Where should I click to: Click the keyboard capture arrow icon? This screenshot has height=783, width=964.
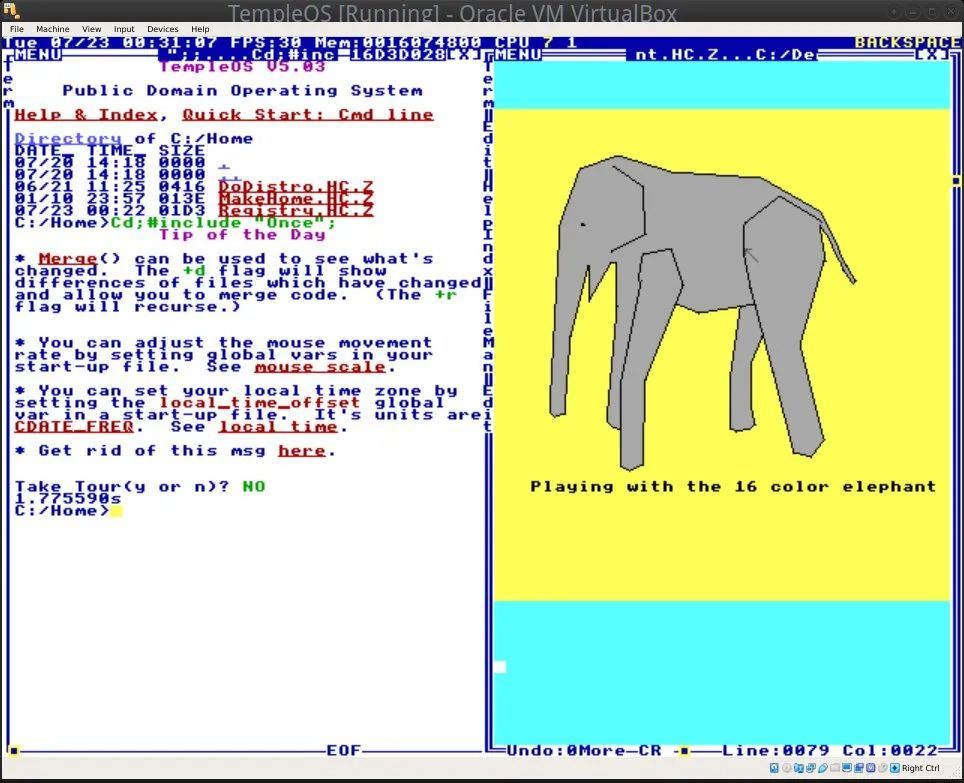pyautogui.click(x=895, y=768)
